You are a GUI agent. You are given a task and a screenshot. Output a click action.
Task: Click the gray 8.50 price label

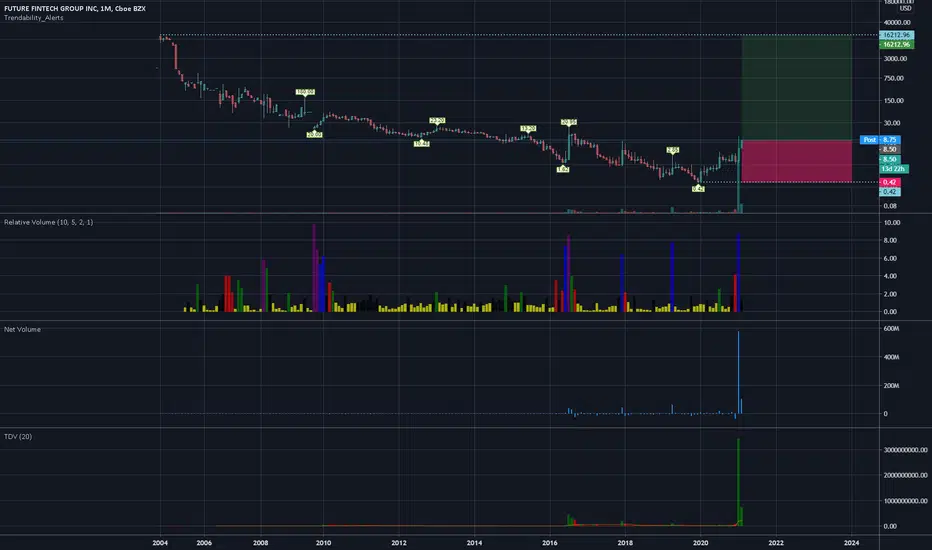coord(890,149)
